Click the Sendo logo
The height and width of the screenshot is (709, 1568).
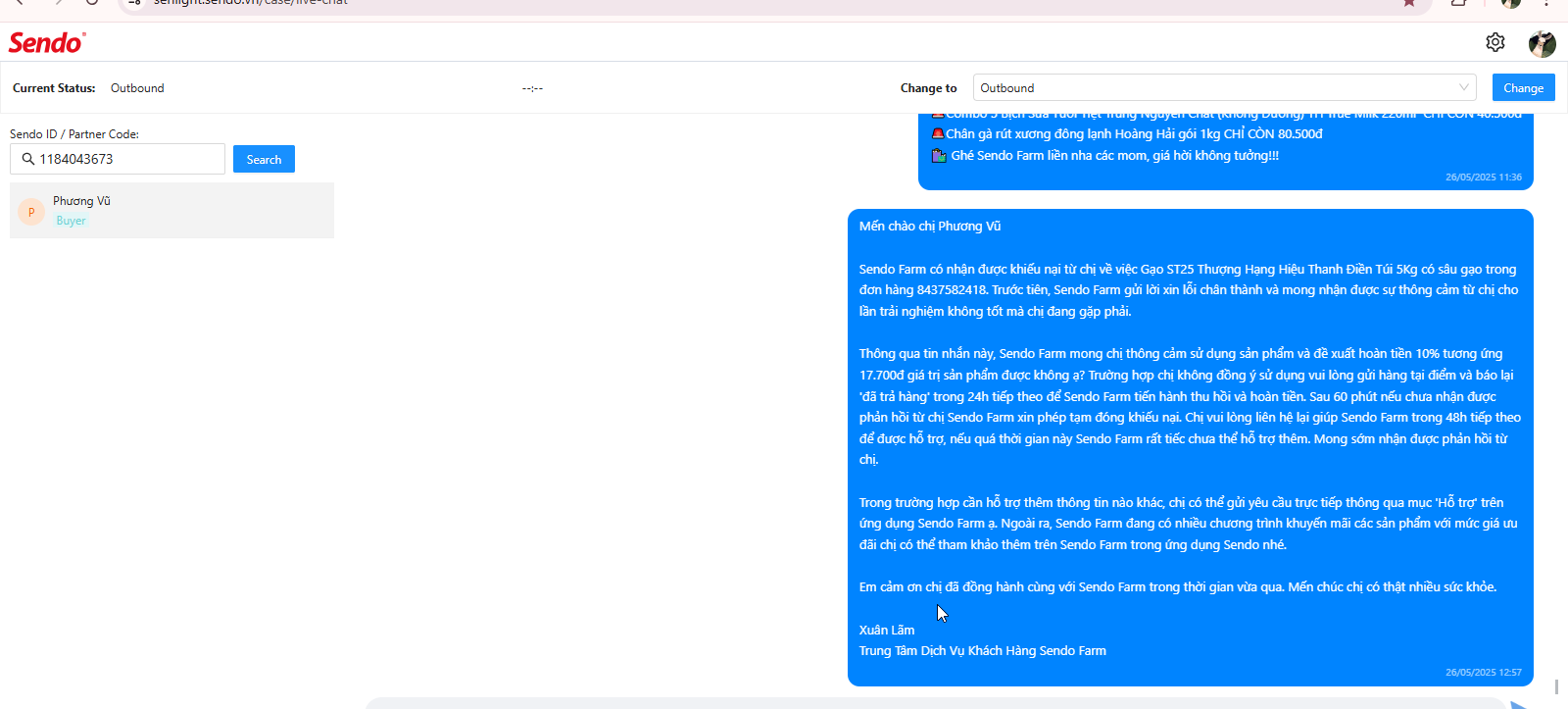pyautogui.click(x=47, y=42)
